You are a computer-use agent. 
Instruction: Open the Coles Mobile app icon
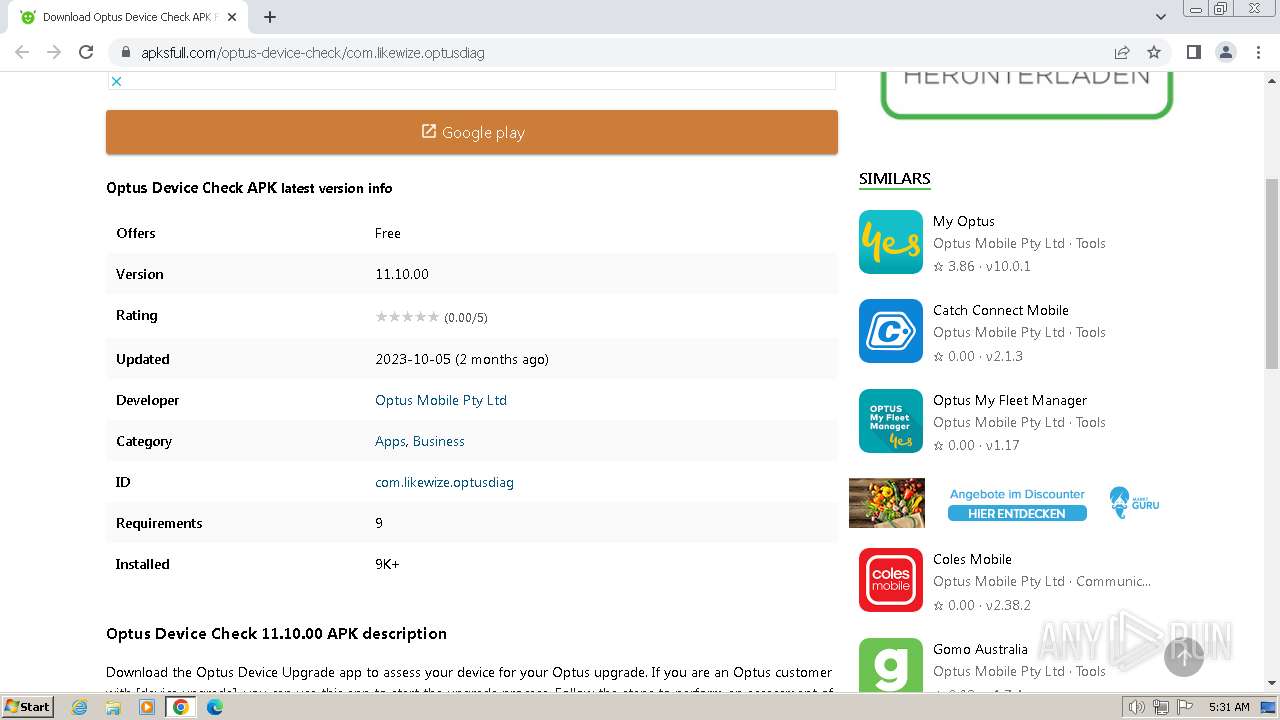[890, 580]
